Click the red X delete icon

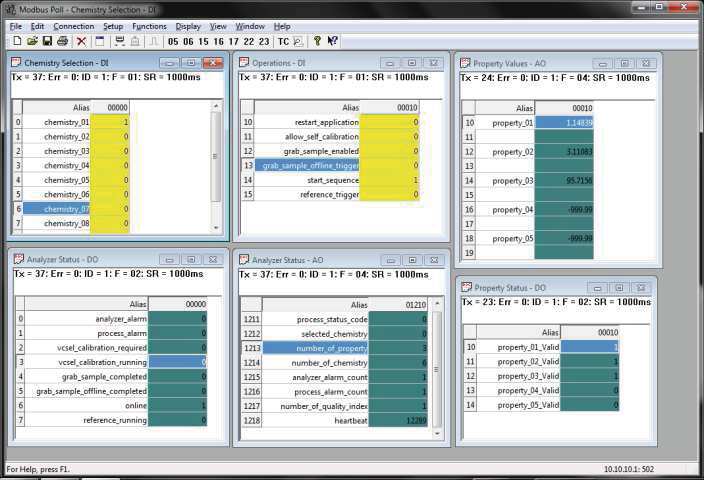82,41
